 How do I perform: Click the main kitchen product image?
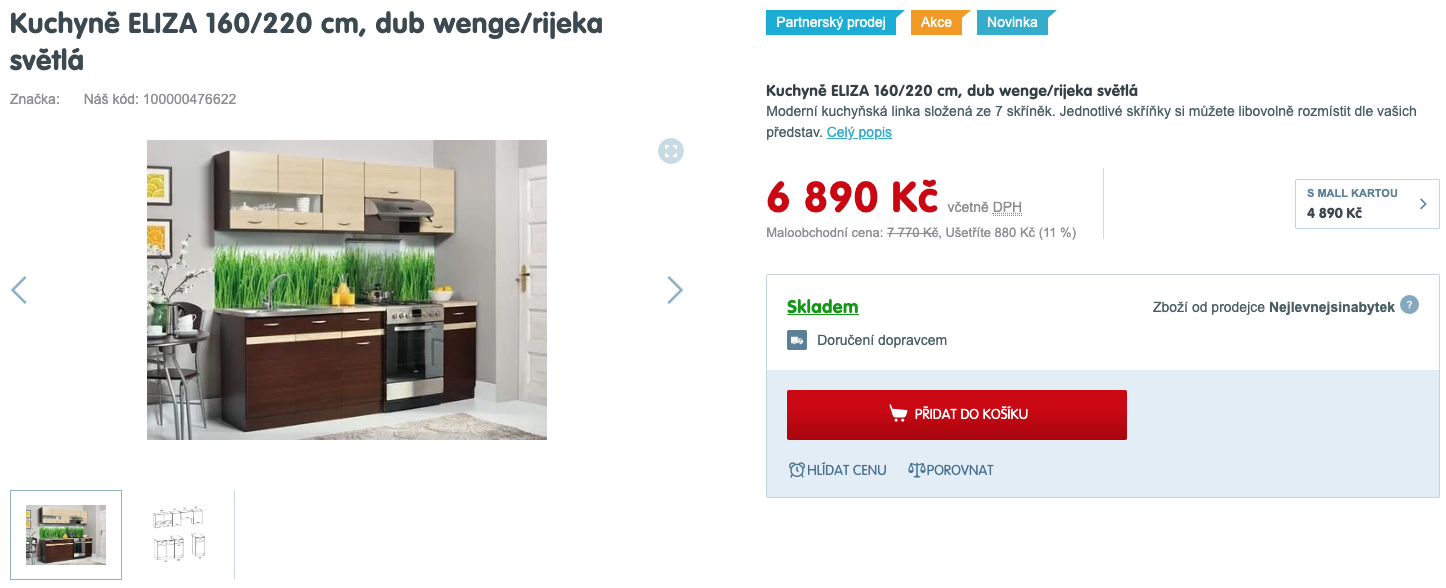coord(347,290)
